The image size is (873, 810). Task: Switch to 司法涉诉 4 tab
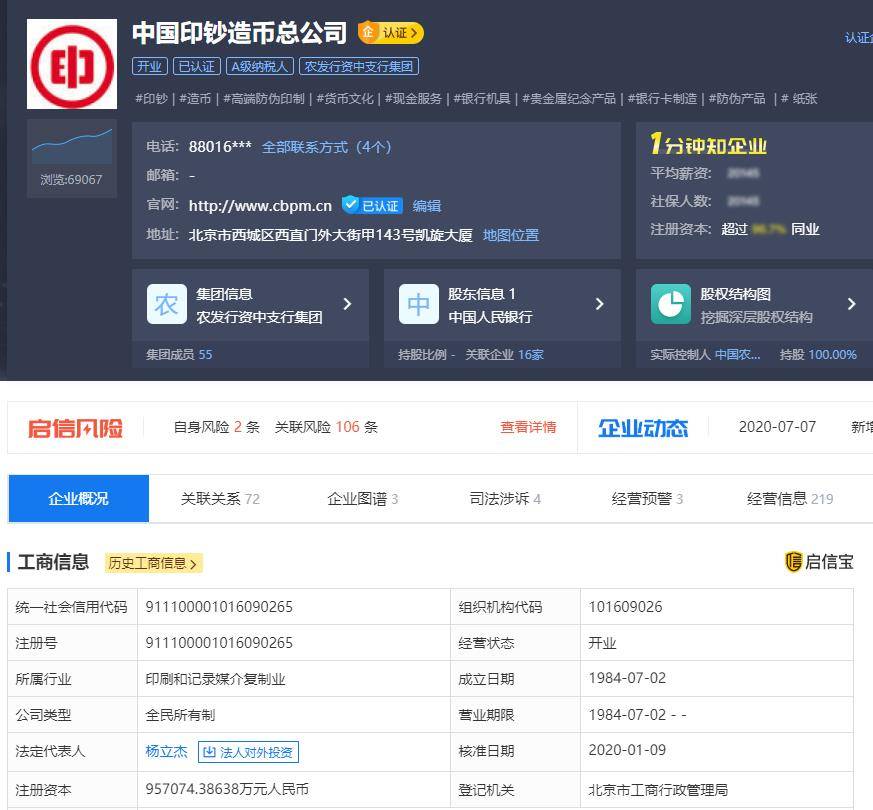pos(505,499)
